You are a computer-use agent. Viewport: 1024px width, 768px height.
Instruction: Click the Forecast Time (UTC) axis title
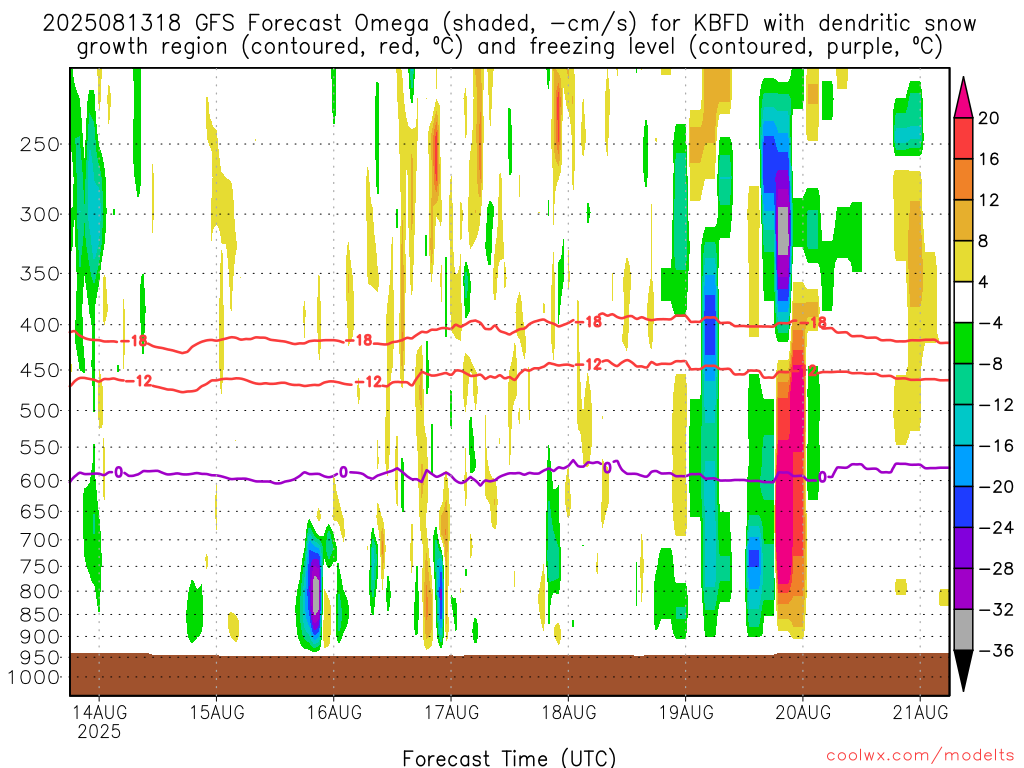[509, 758]
